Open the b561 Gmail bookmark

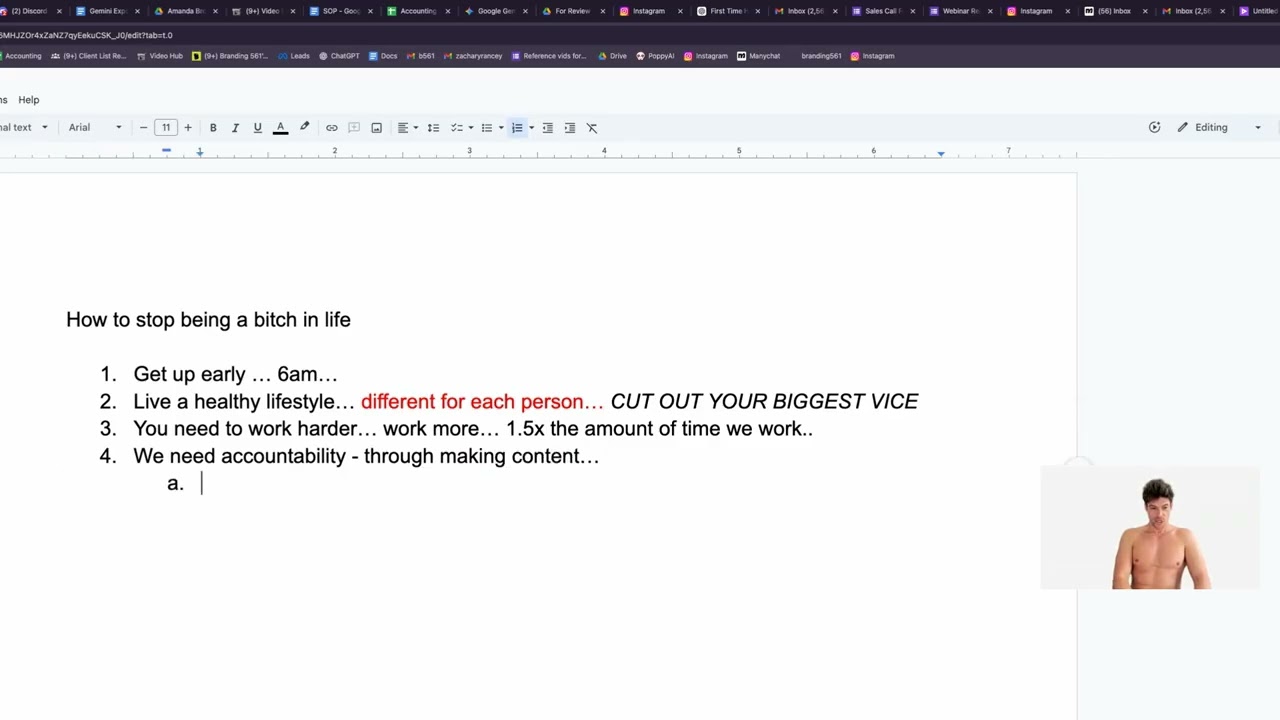click(421, 56)
